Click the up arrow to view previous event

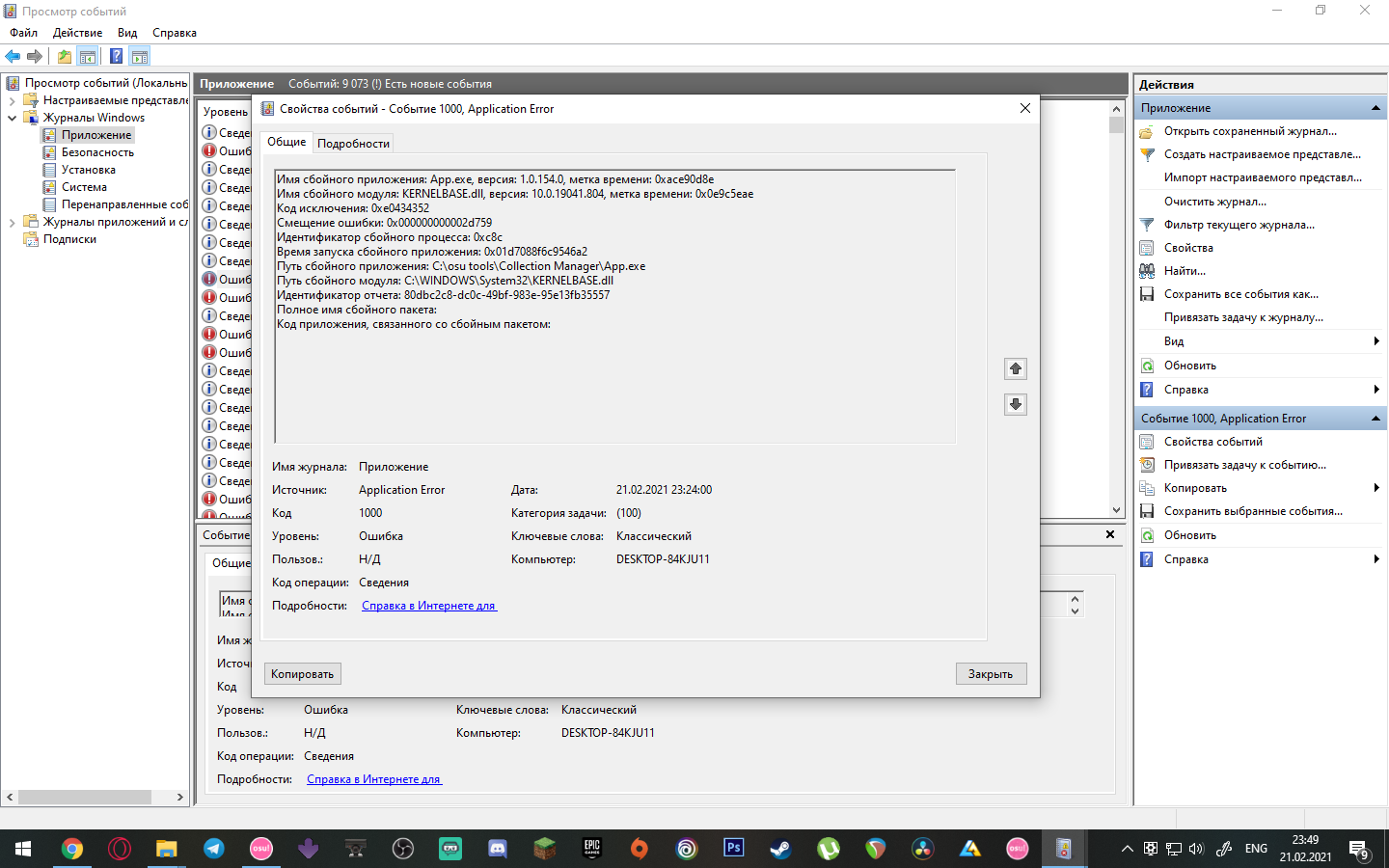tap(1015, 368)
